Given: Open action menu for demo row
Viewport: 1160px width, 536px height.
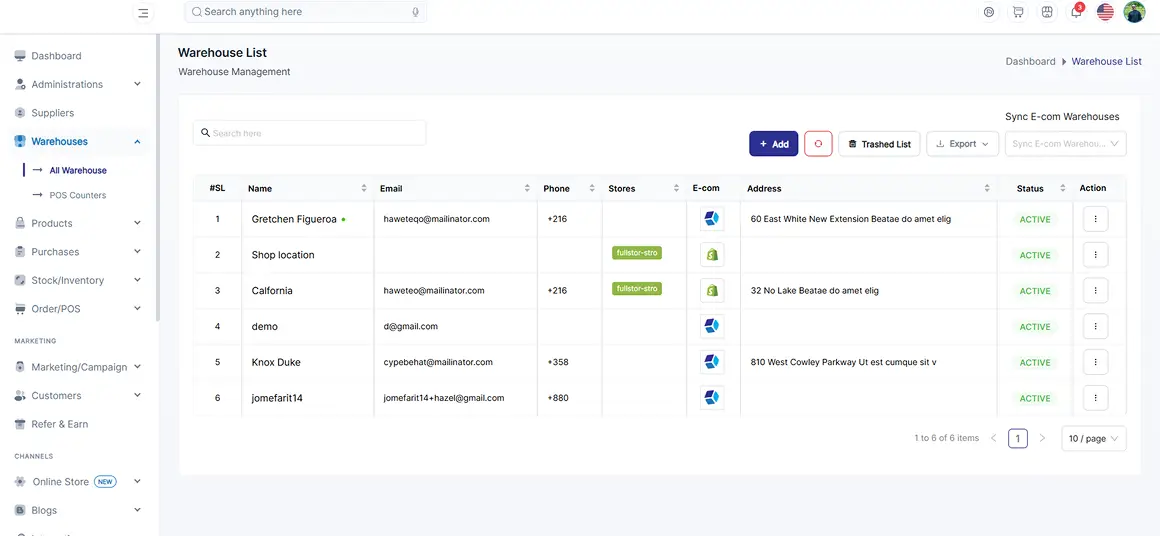Looking at the screenshot, I should (1095, 326).
